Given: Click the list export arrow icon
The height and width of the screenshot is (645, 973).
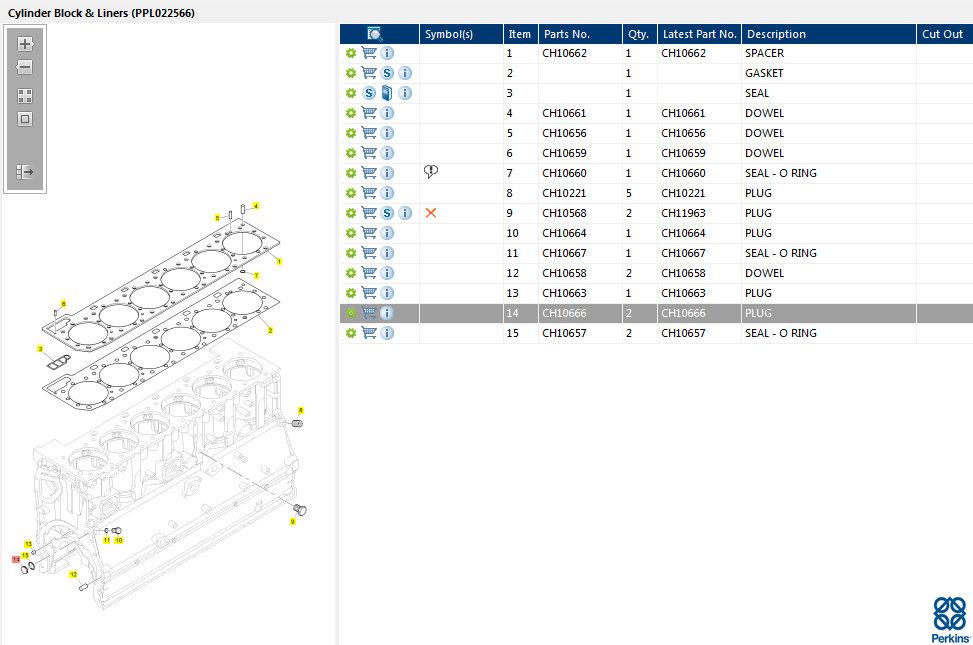Looking at the screenshot, I should [x=25, y=172].
